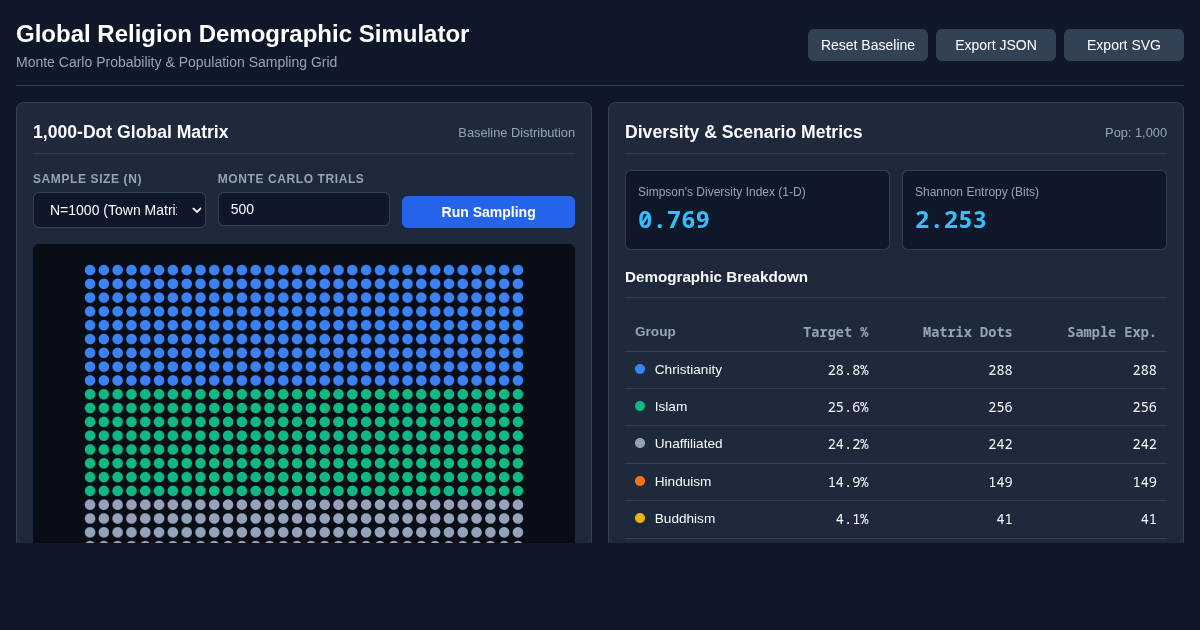Click the 14.9% target value
The image size is (1200, 630).
848,482
